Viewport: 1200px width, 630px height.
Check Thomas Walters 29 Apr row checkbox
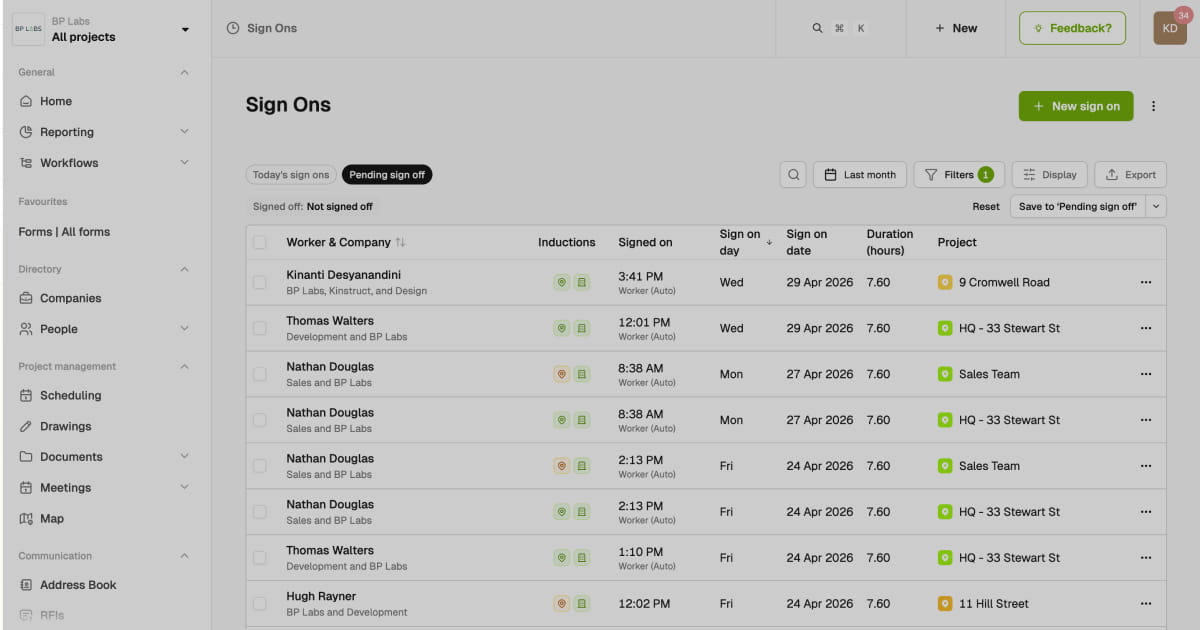260,328
